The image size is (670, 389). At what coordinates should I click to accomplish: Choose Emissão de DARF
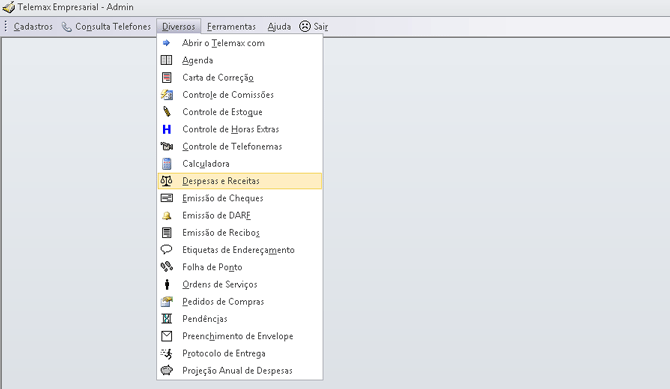240,215
